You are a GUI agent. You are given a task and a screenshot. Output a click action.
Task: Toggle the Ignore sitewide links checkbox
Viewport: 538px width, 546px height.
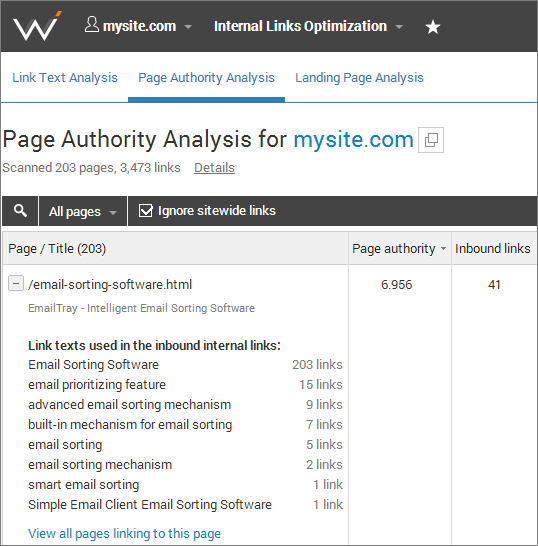(146, 211)
